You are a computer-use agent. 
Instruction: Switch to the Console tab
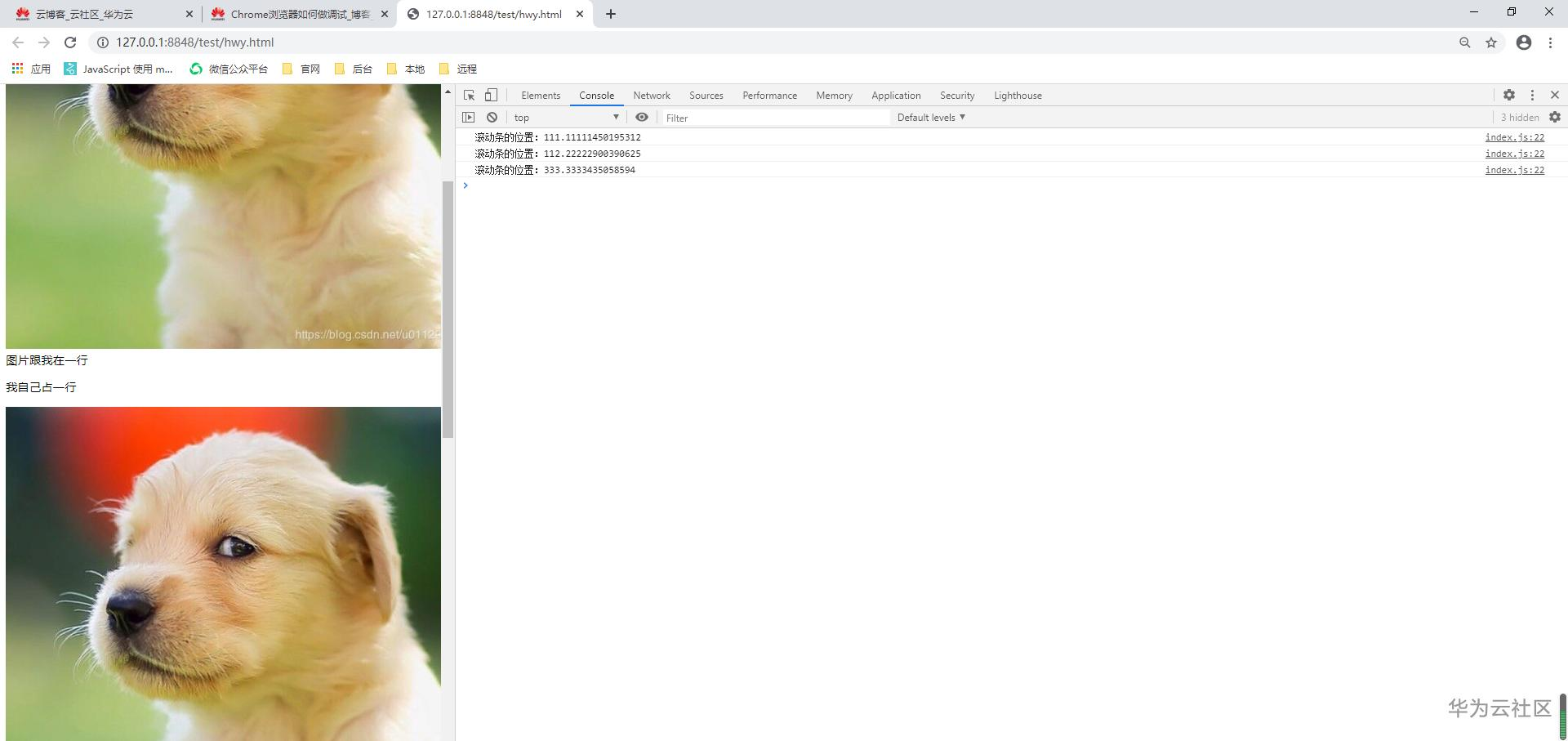(x=597, y=96)
